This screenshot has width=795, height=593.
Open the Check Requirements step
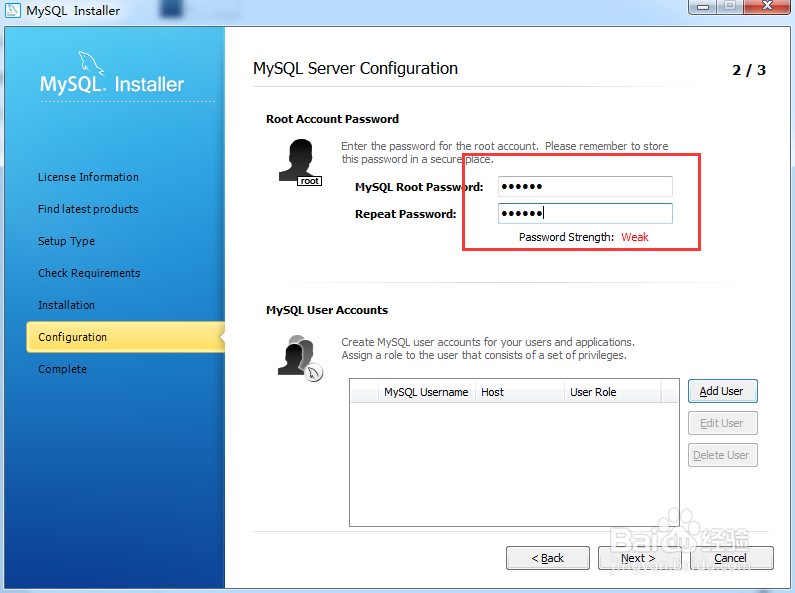click(89, 273)
